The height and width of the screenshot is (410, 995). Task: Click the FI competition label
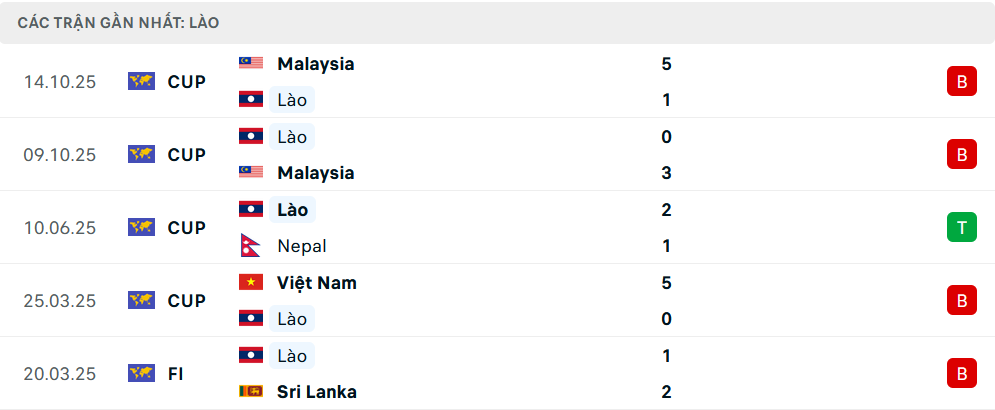point(175,374)
